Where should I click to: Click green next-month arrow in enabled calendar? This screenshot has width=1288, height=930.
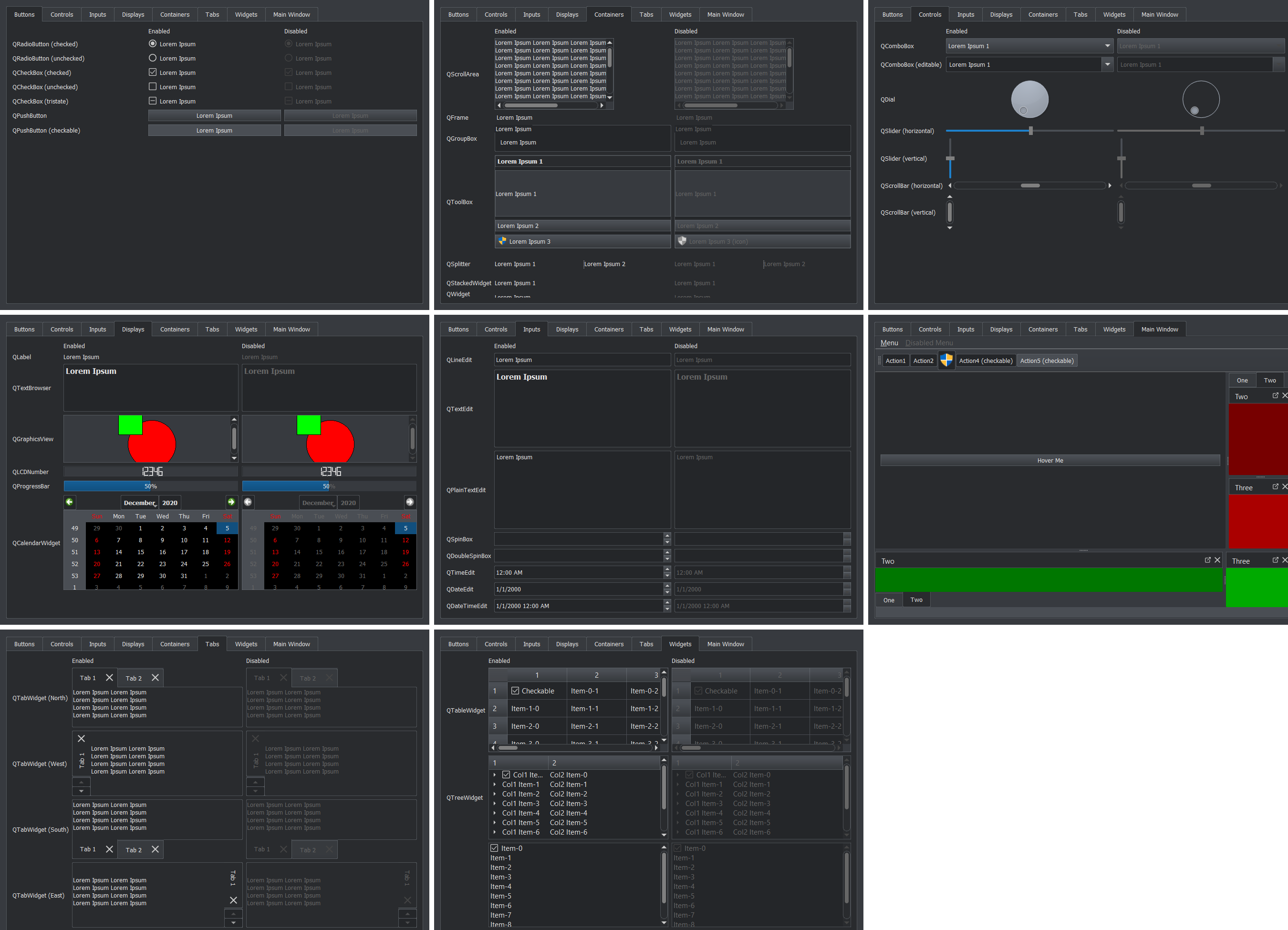pos(231,502)
